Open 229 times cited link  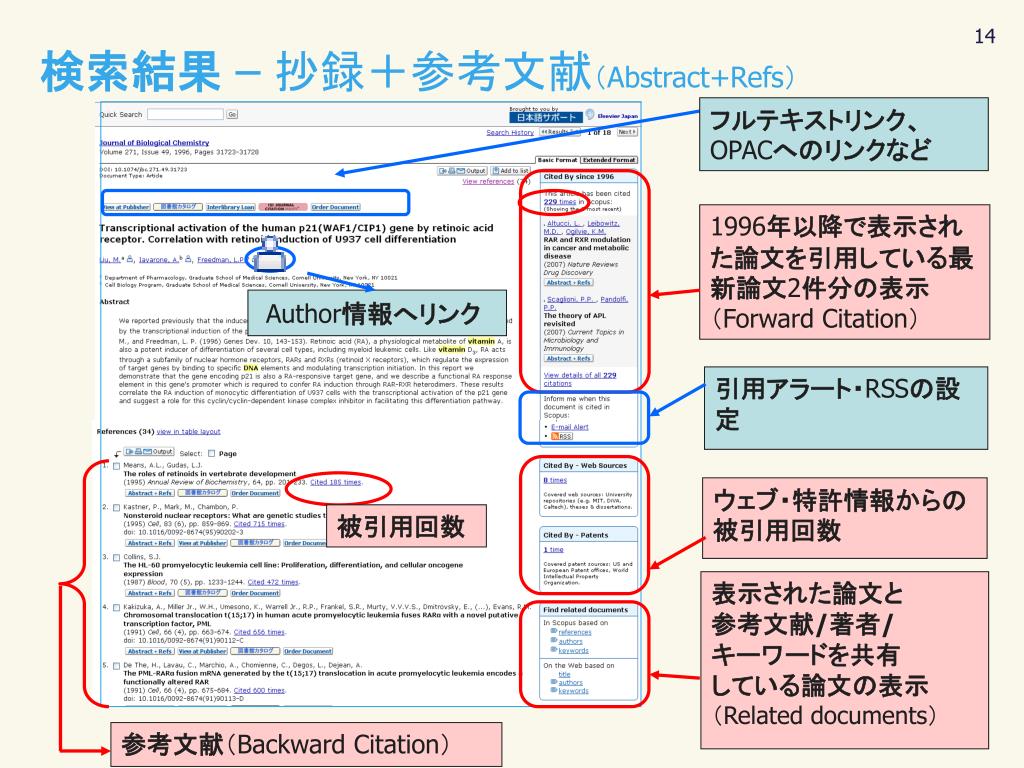(x=560, y=202)
